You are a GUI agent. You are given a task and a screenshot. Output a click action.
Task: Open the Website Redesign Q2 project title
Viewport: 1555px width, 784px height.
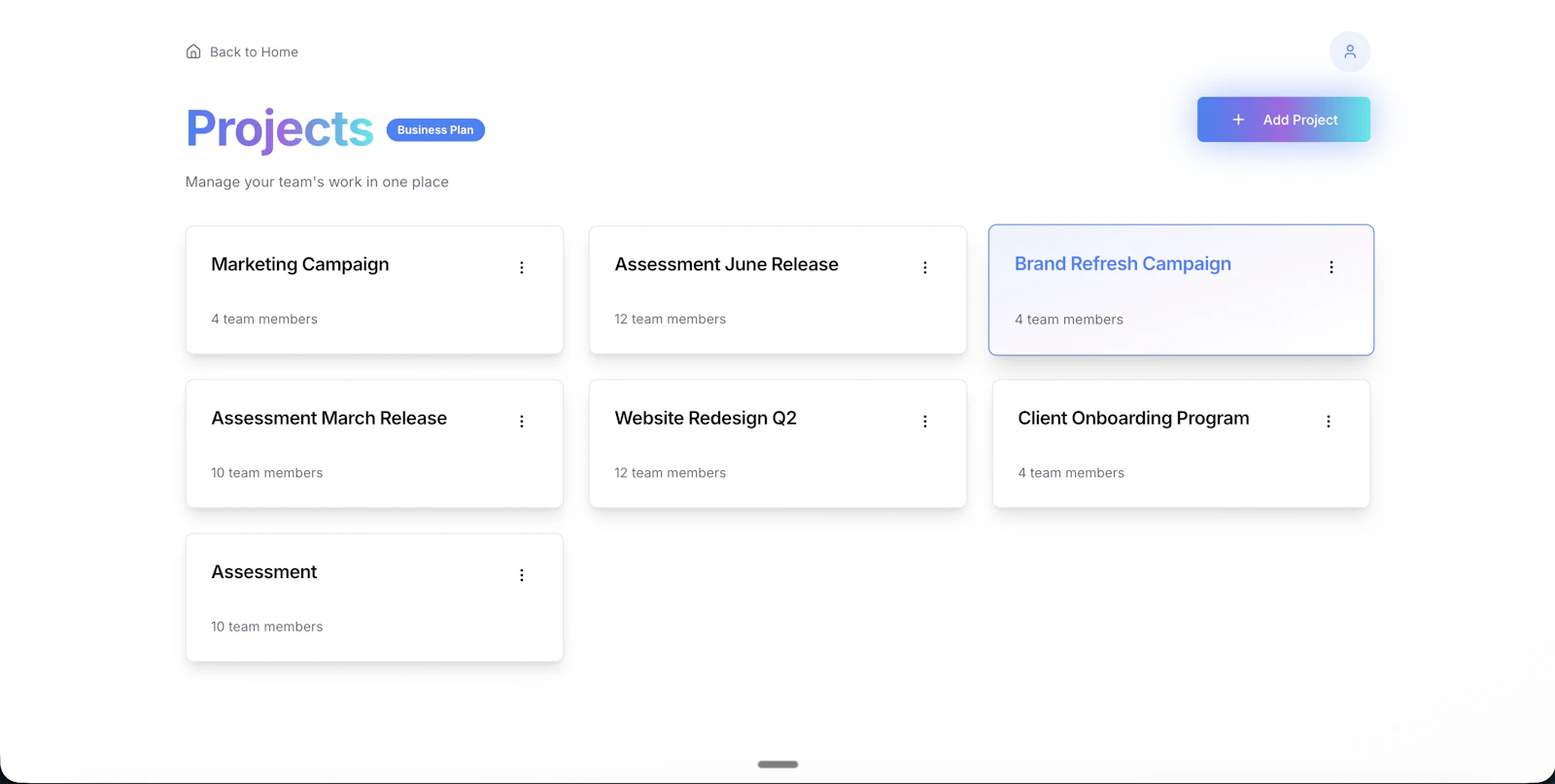706,418
